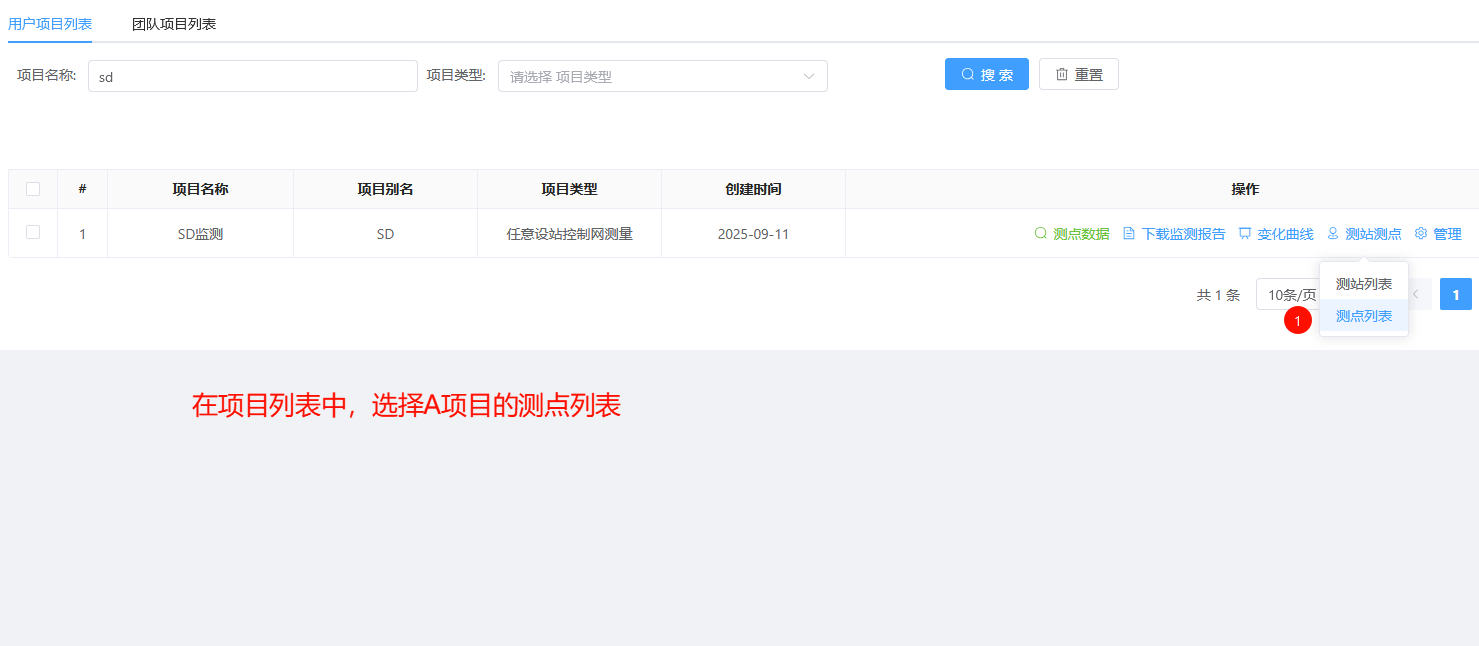The height and width of the screenshot is (646, 1479).
Task: Click the 创建时间 column header
Action: (x=753, y=189)
